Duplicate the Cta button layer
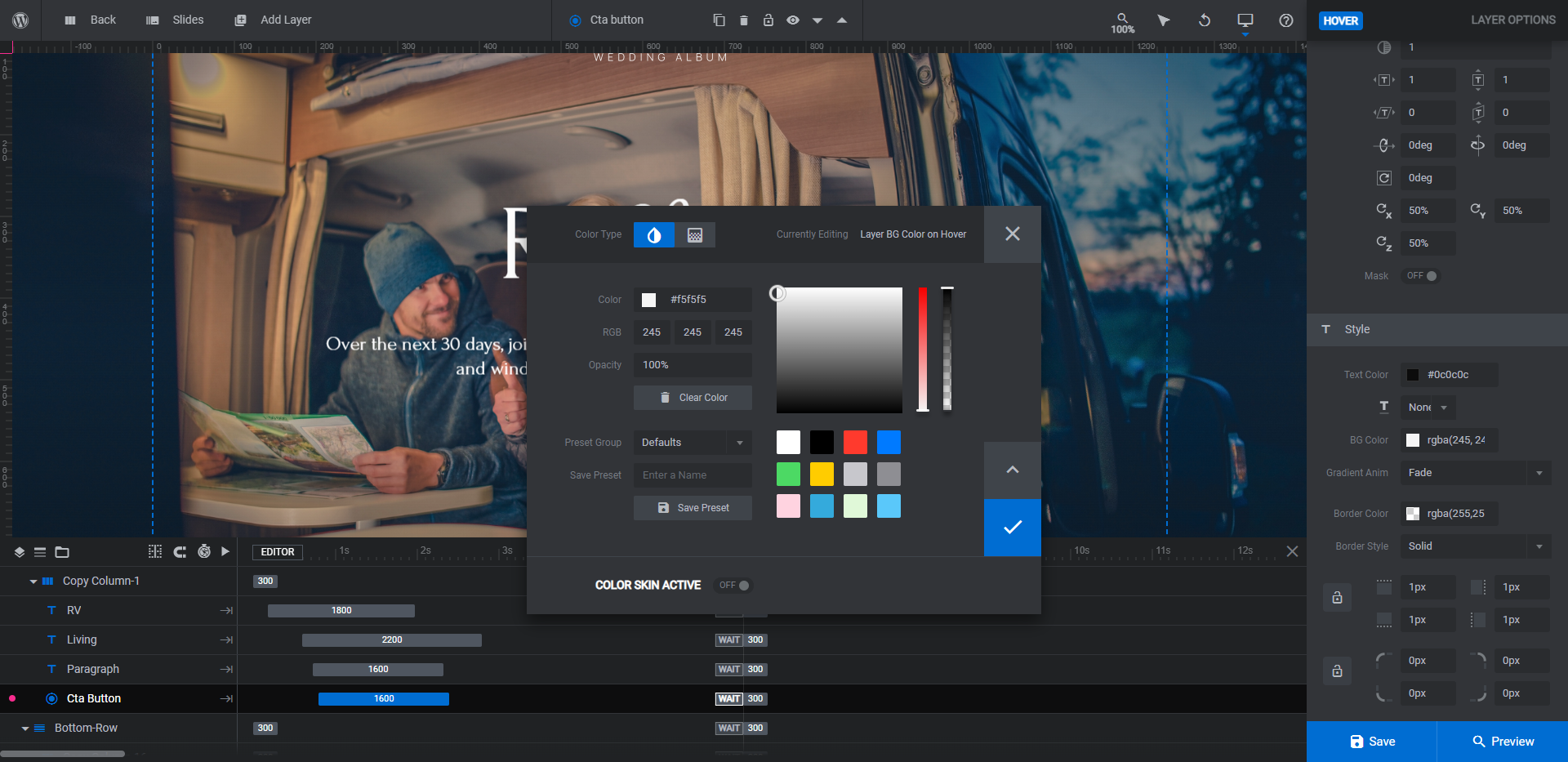Image resolution: width=1568 pixels, height=762 pixels. click(719, 20)
